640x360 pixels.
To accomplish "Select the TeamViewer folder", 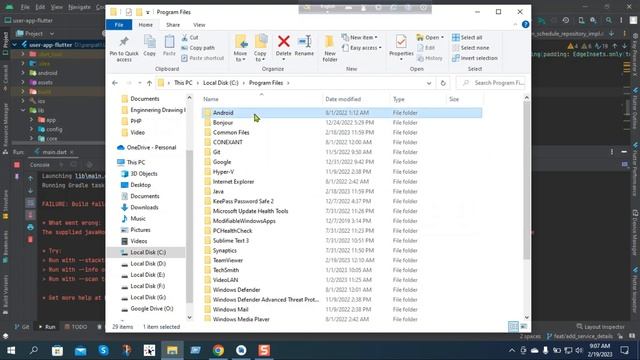I will point(227,260).
